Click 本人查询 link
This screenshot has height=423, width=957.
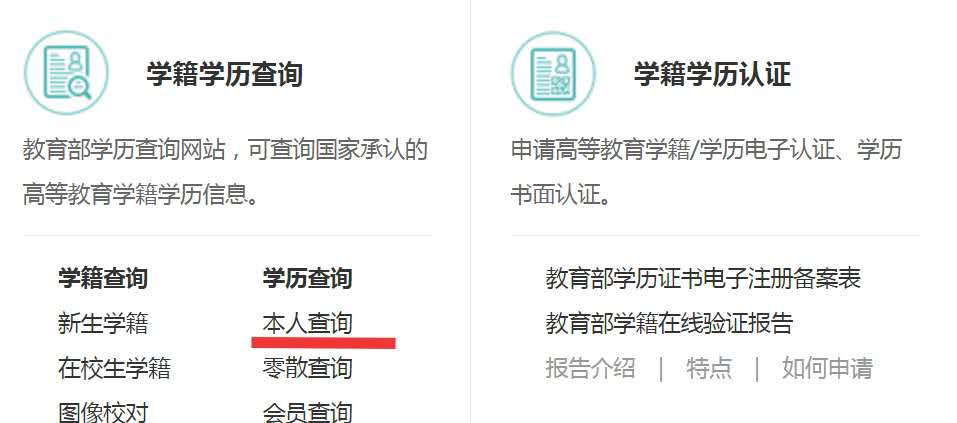pyautogui.click(x=308, y=323)
